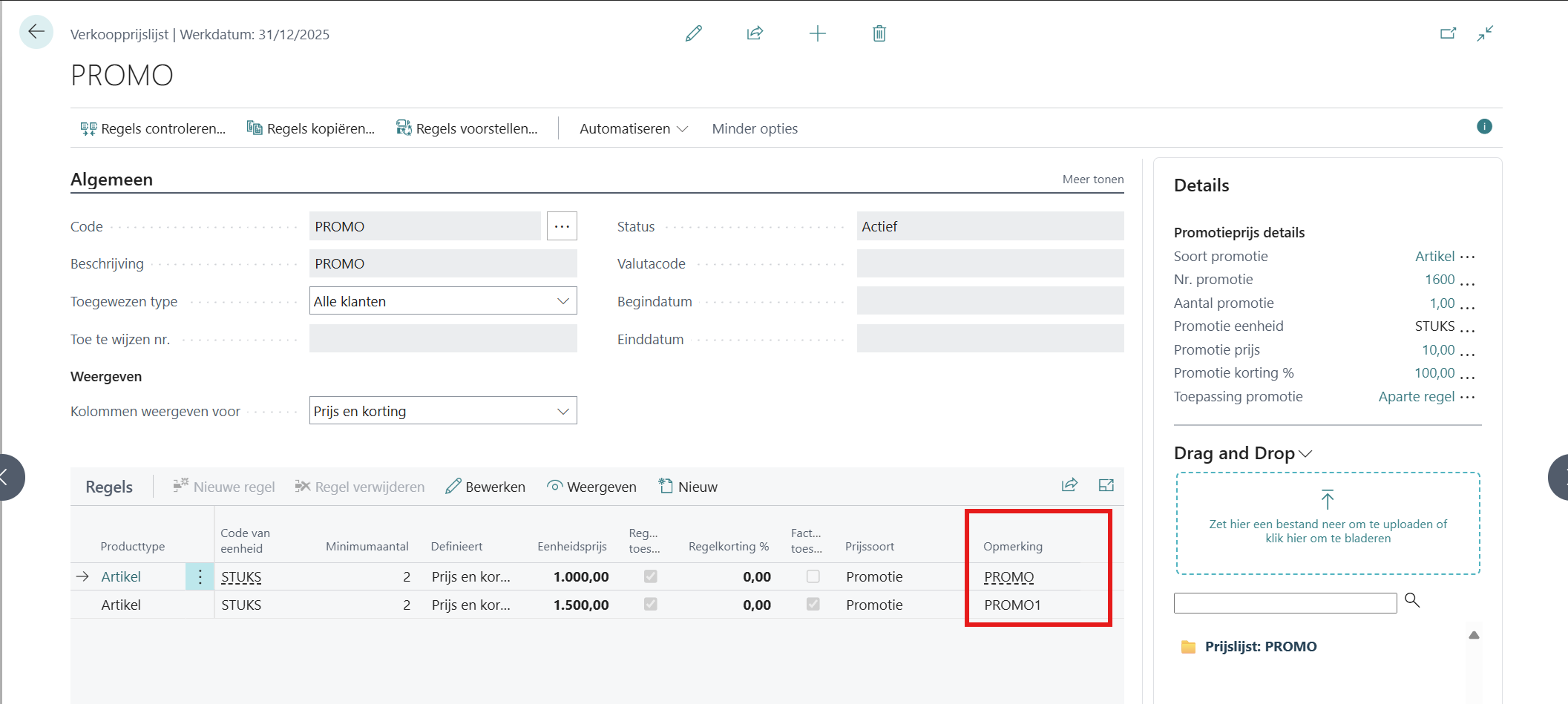Click the search magnifier in Drag and Drop
Image resolution: width=1568 pixels, height=704 pixels.
(x=1412, y=600)
